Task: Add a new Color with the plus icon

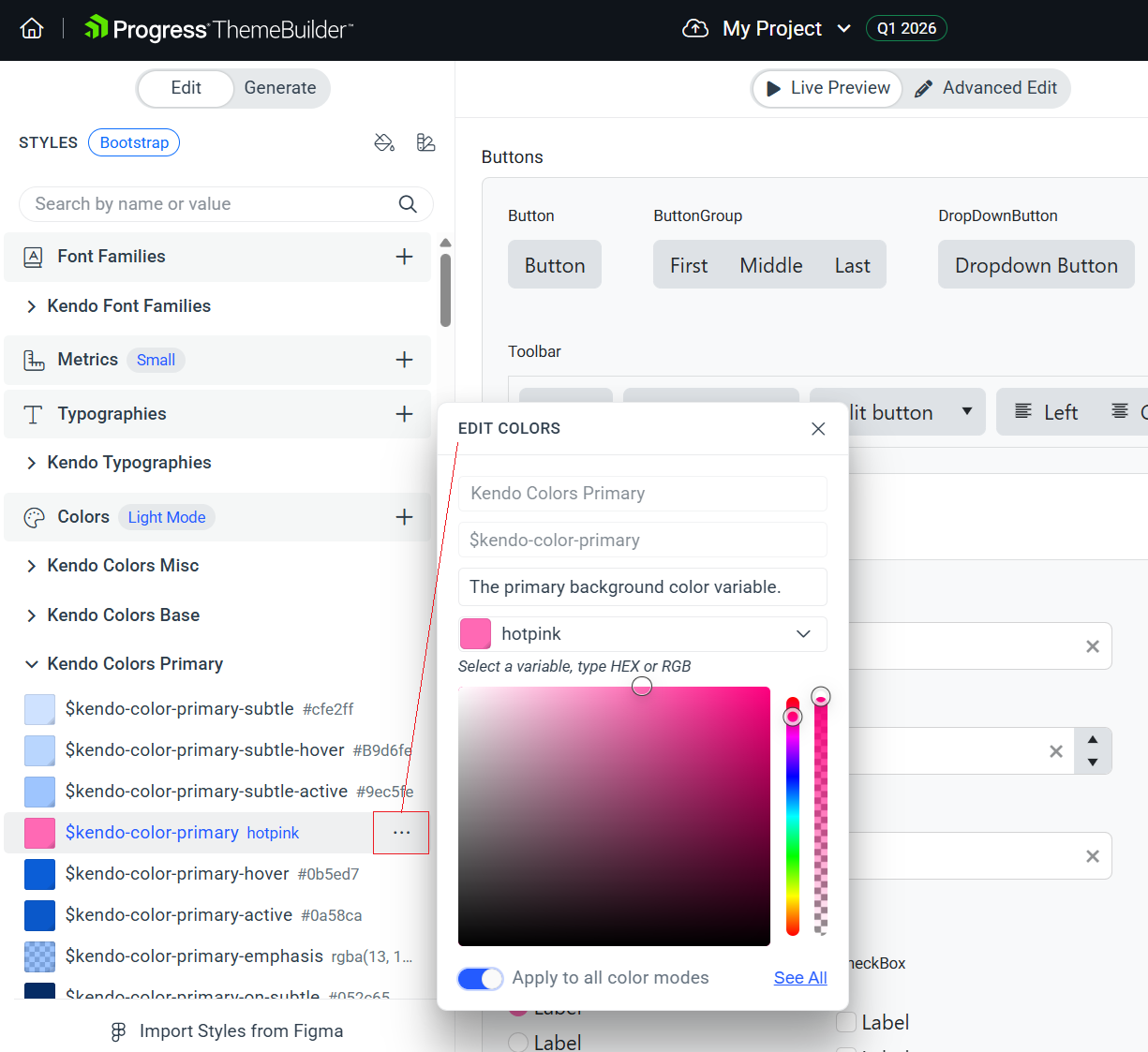Action: click(x=404, y=516)
